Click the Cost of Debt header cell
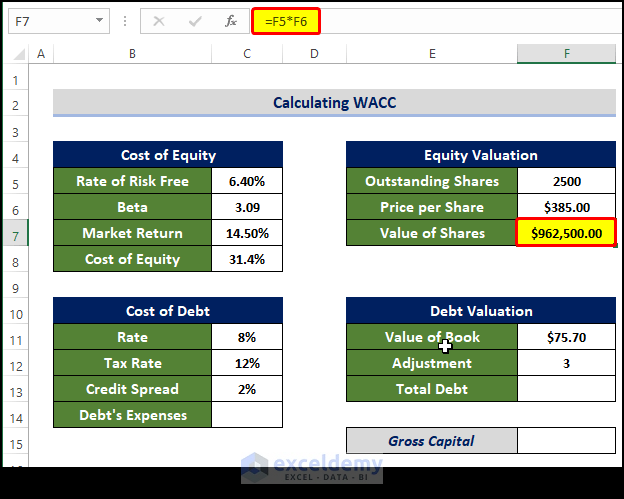This screenshot has width=624, height=499. (168, 311)
